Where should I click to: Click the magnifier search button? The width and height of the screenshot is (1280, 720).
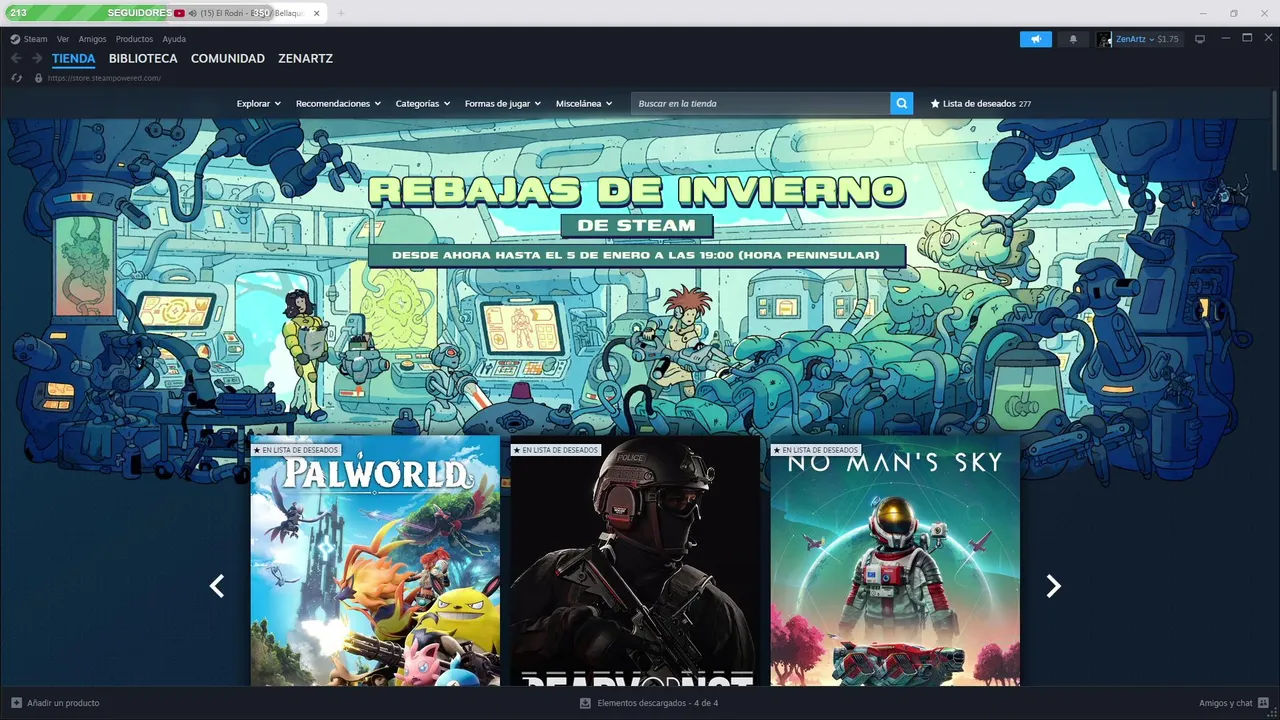point(902,103)
